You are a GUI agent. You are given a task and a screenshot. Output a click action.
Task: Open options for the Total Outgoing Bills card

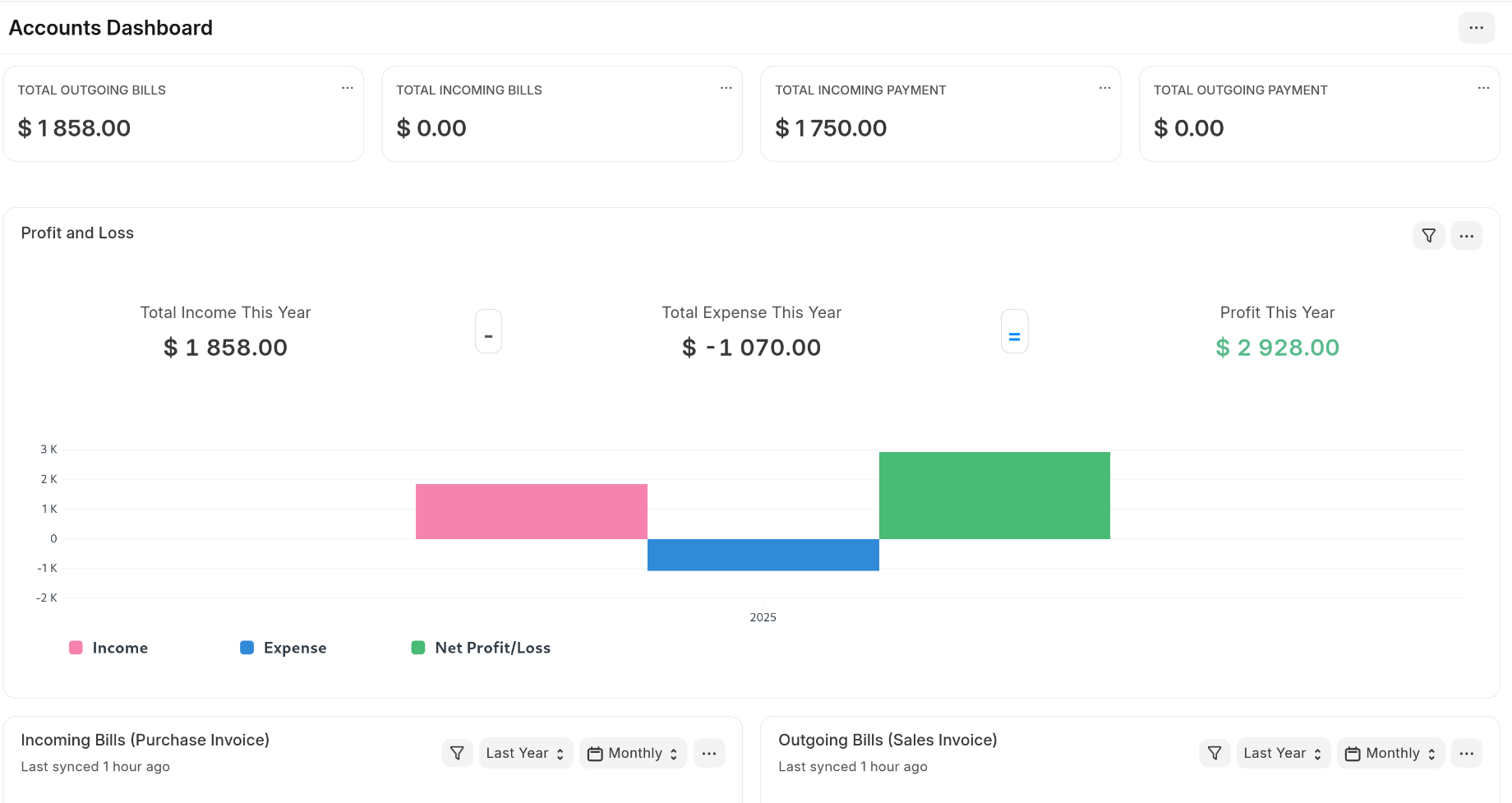click(347, 88)
